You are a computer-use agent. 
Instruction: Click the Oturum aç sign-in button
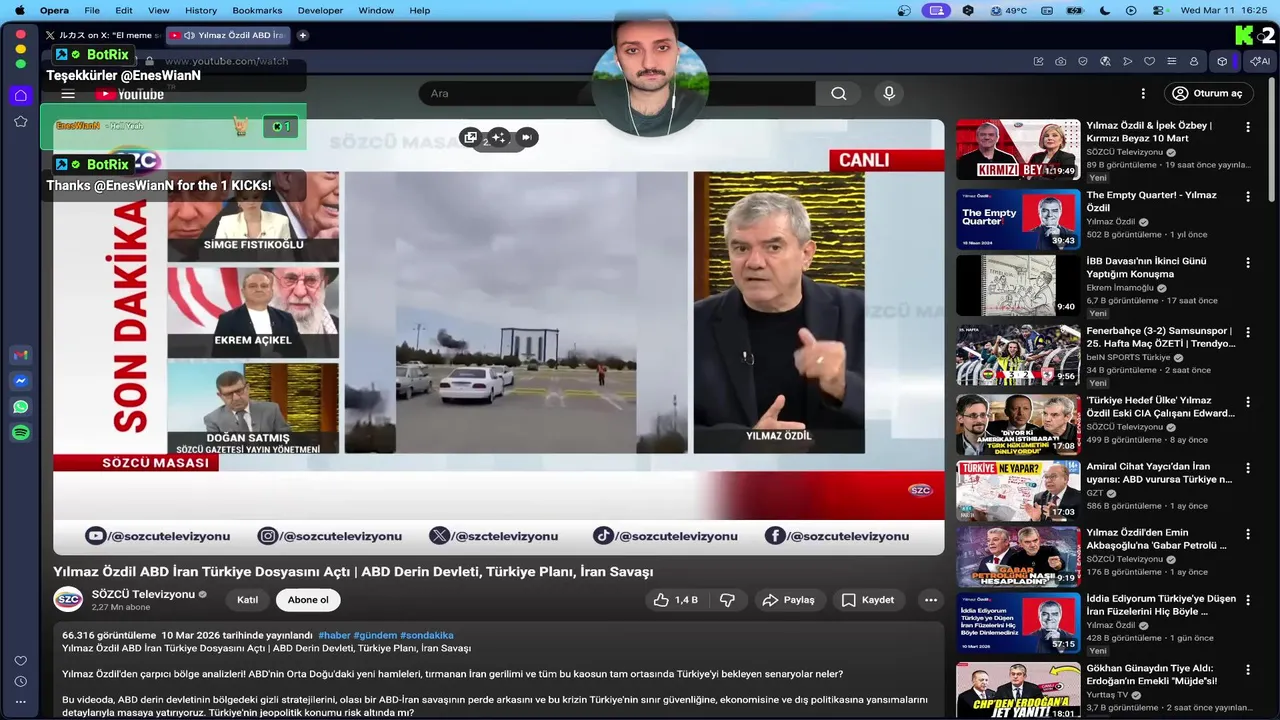tap(1209, 93)
